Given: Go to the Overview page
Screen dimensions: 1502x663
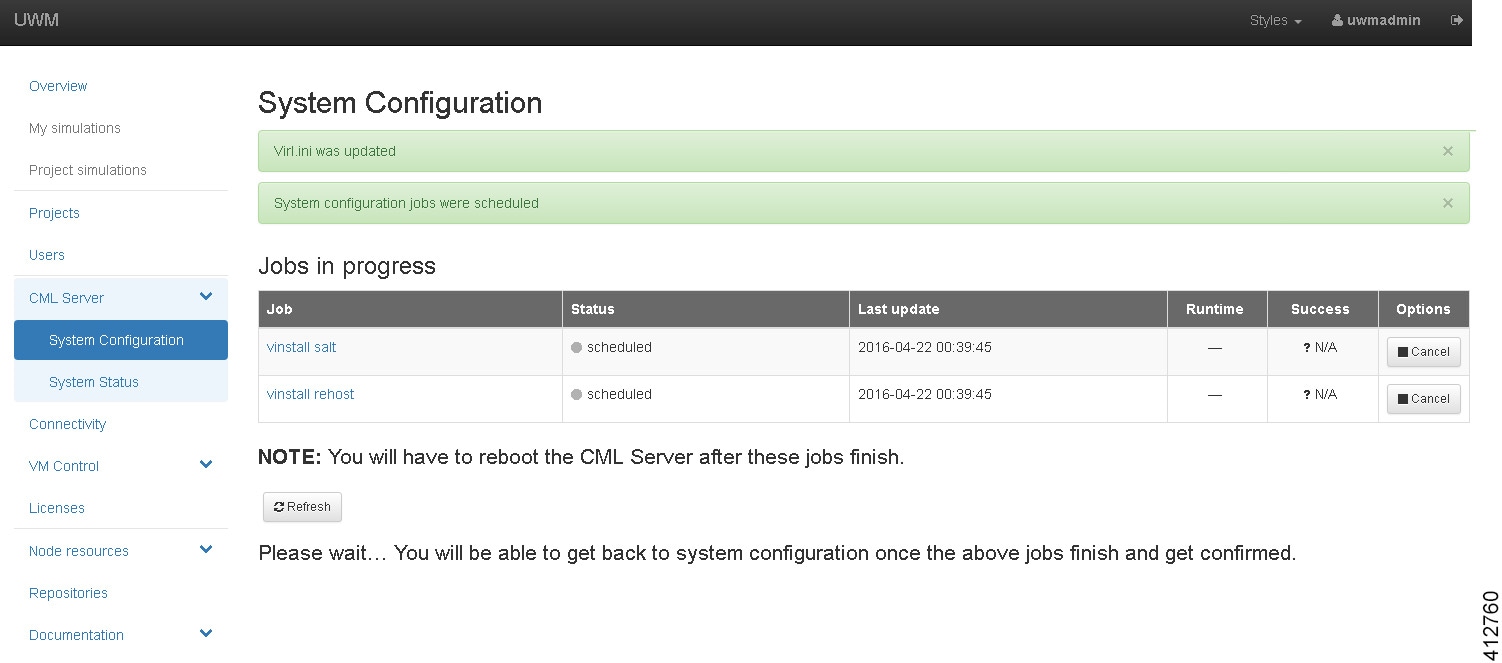Looking at the screenshot, I should point(58,86).
